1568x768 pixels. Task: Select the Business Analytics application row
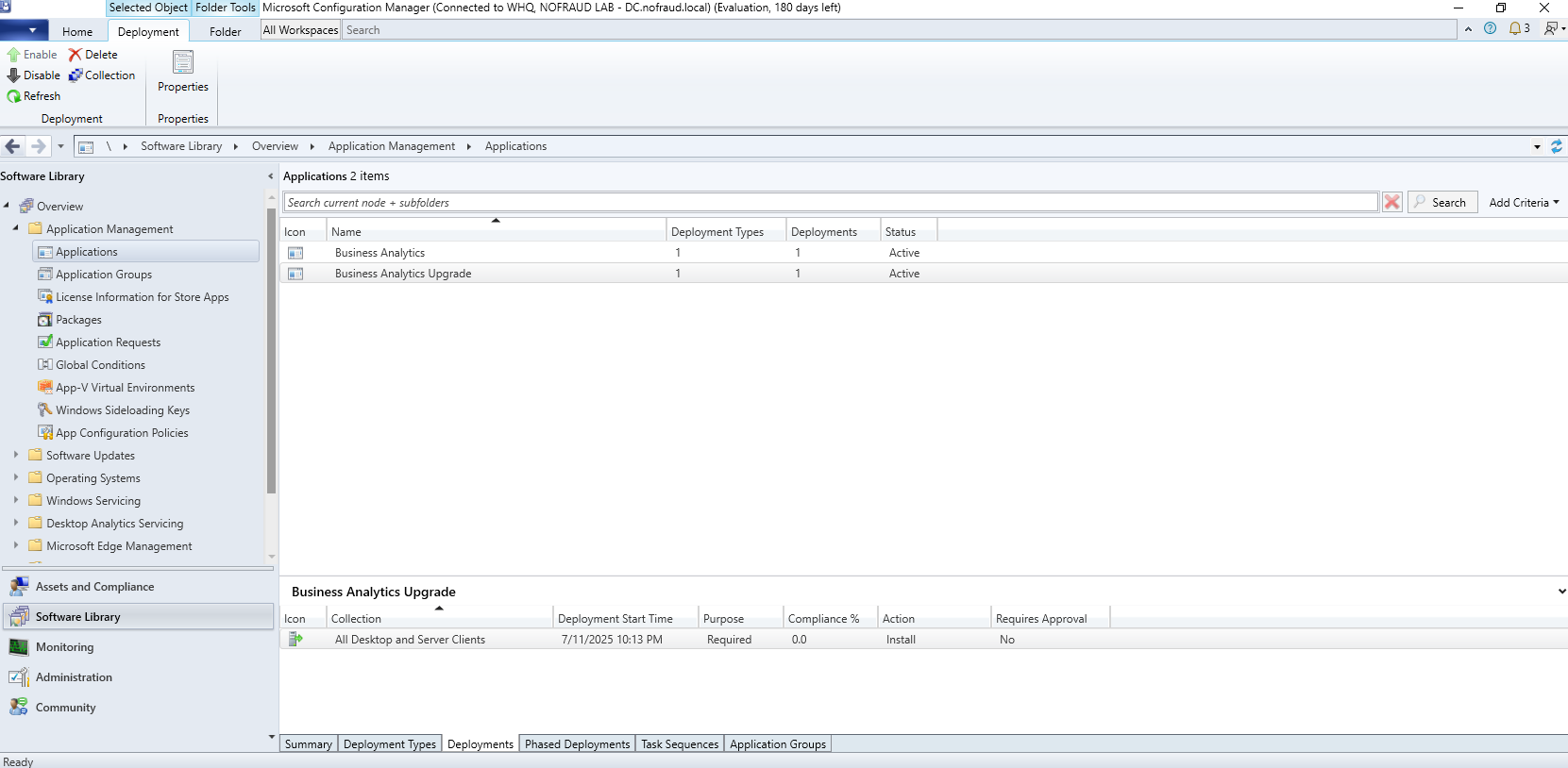pos(923,253)
